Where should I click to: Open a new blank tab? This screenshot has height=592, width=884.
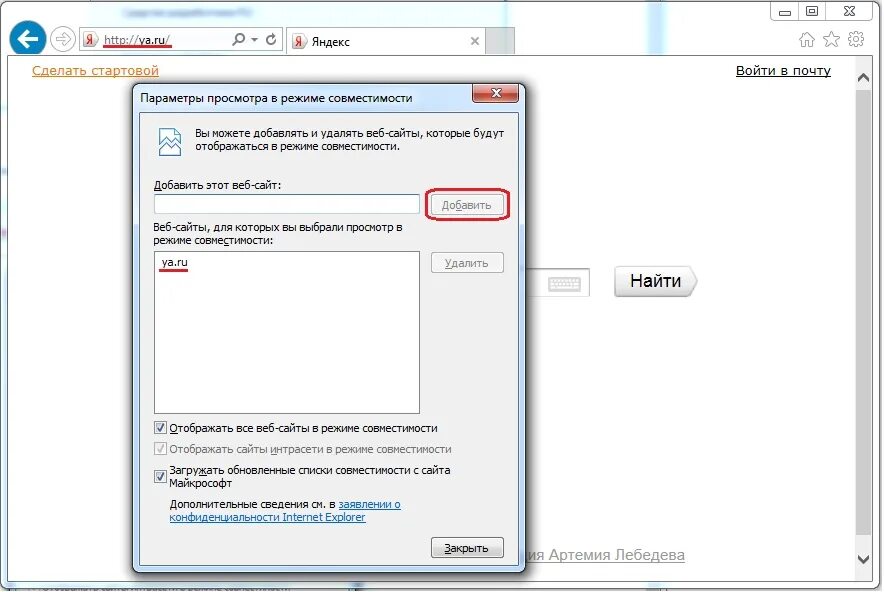[x=500, y=41]
